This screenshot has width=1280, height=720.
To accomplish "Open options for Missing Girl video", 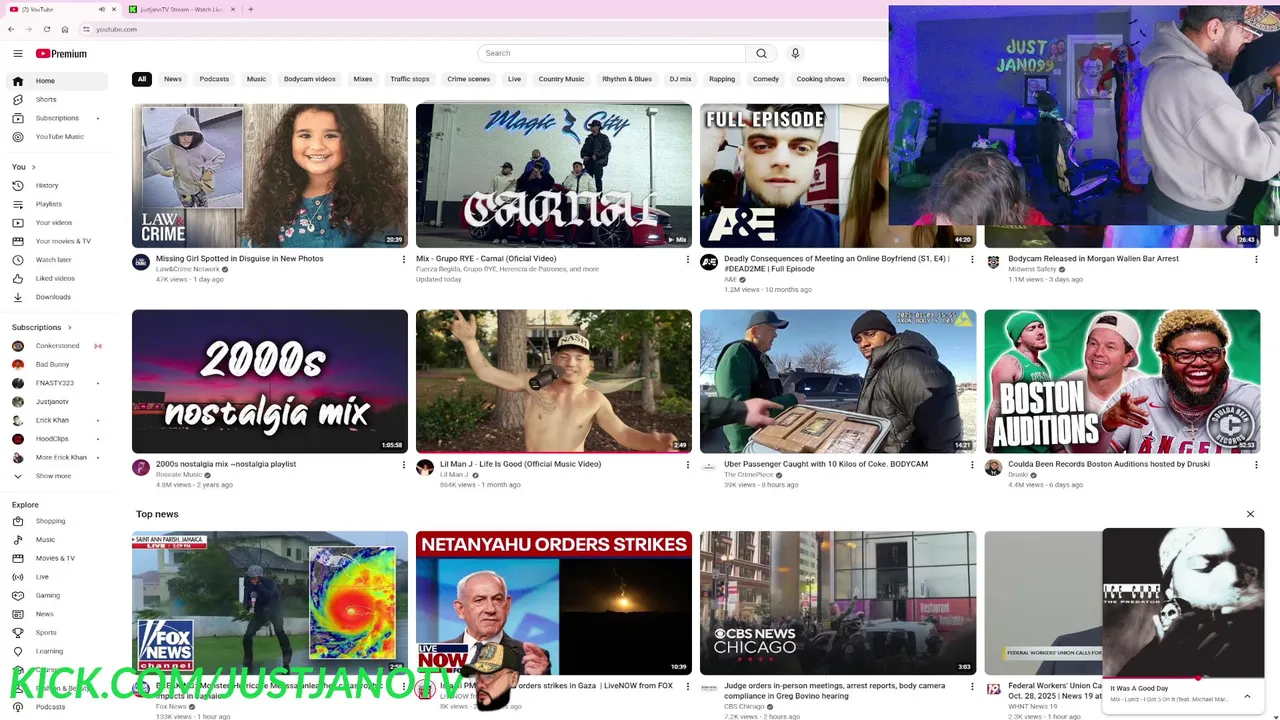I will pos(403,259).
